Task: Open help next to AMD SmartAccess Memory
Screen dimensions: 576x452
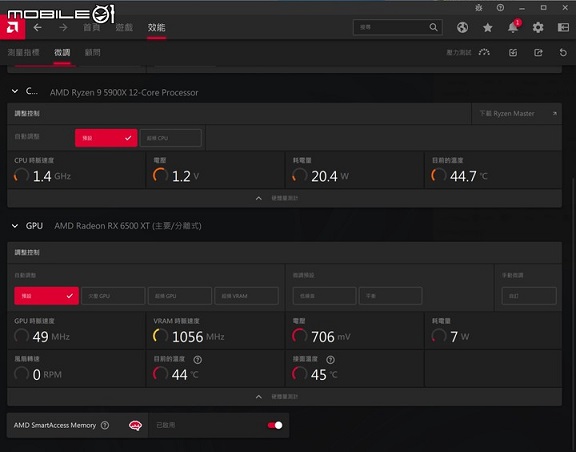Action: click(x=105, y=425)
